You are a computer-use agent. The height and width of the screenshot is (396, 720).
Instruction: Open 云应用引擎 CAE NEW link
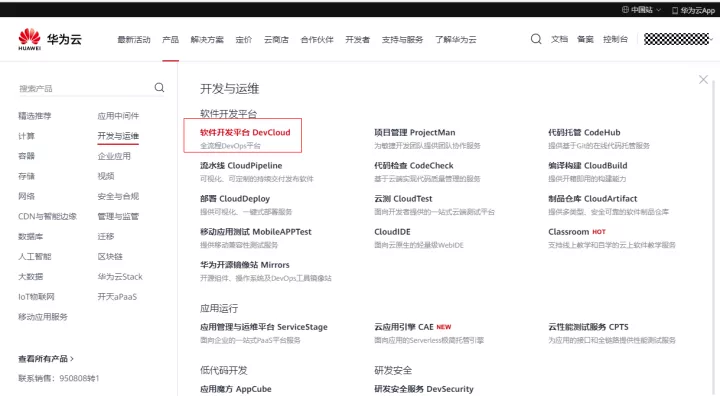412,327
